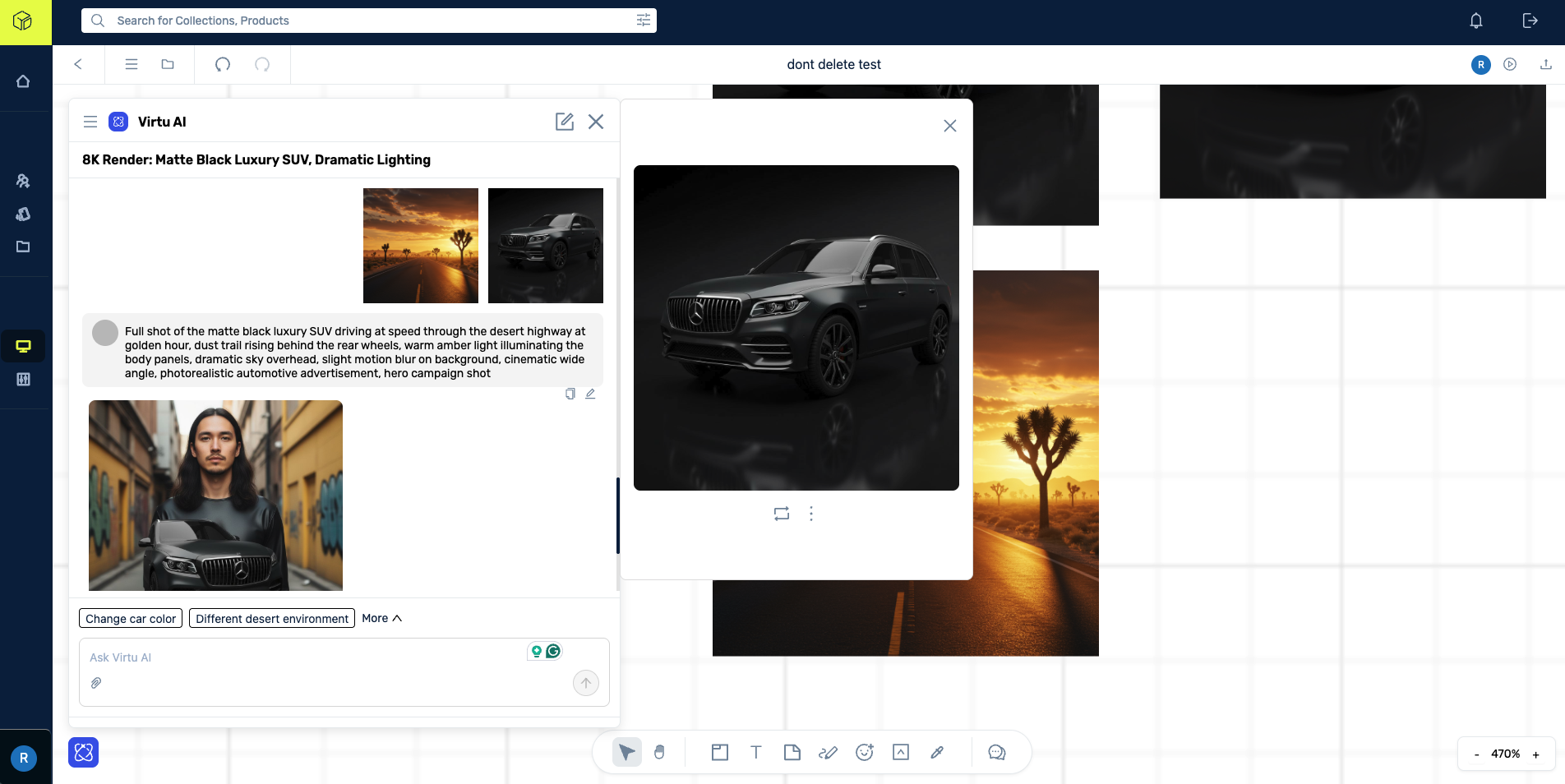Open the layers menu in the top toolbar
Viewport: 1565px width, 784px height.
131,64
